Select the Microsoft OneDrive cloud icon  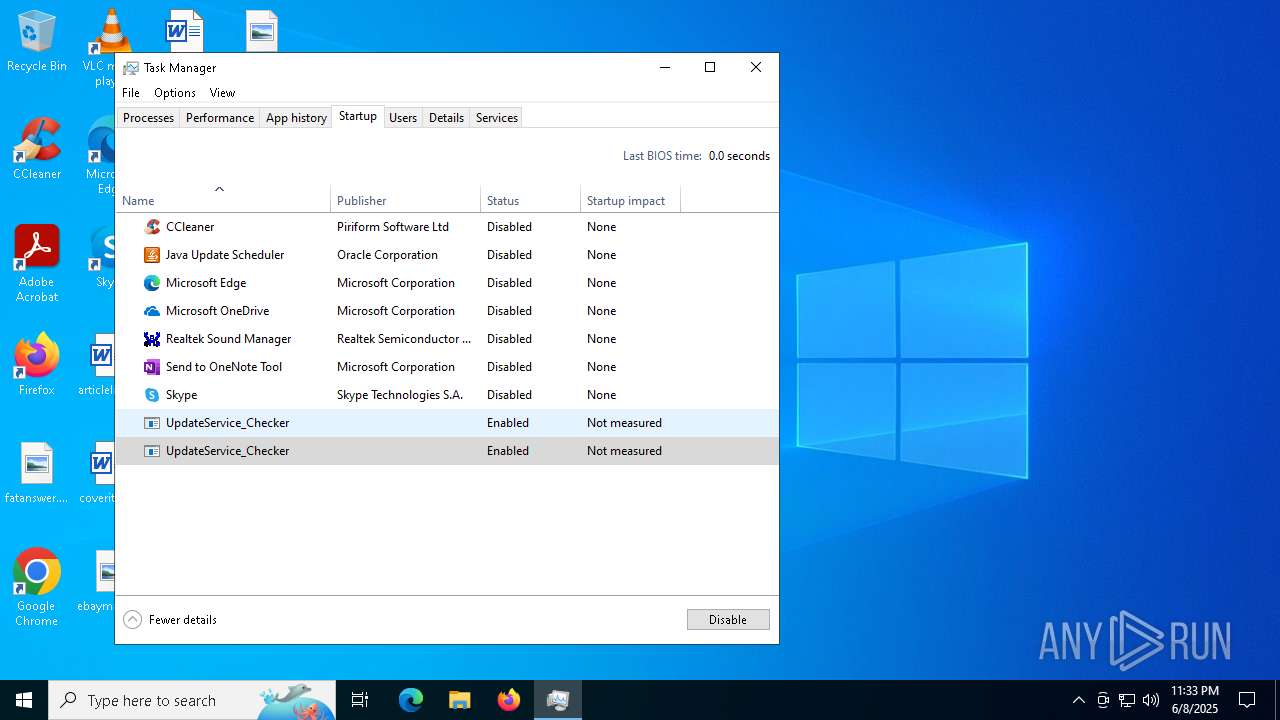[x=152, y=311]
